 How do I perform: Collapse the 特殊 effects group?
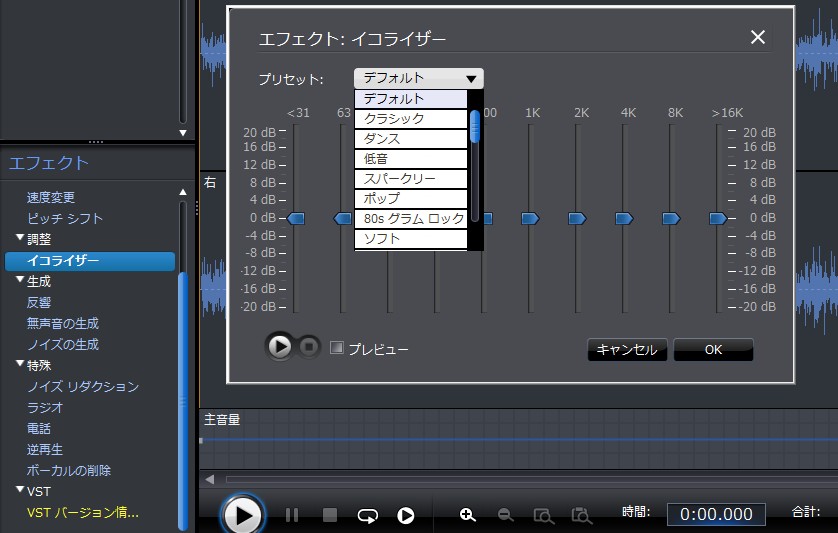(x=20, y=364)
